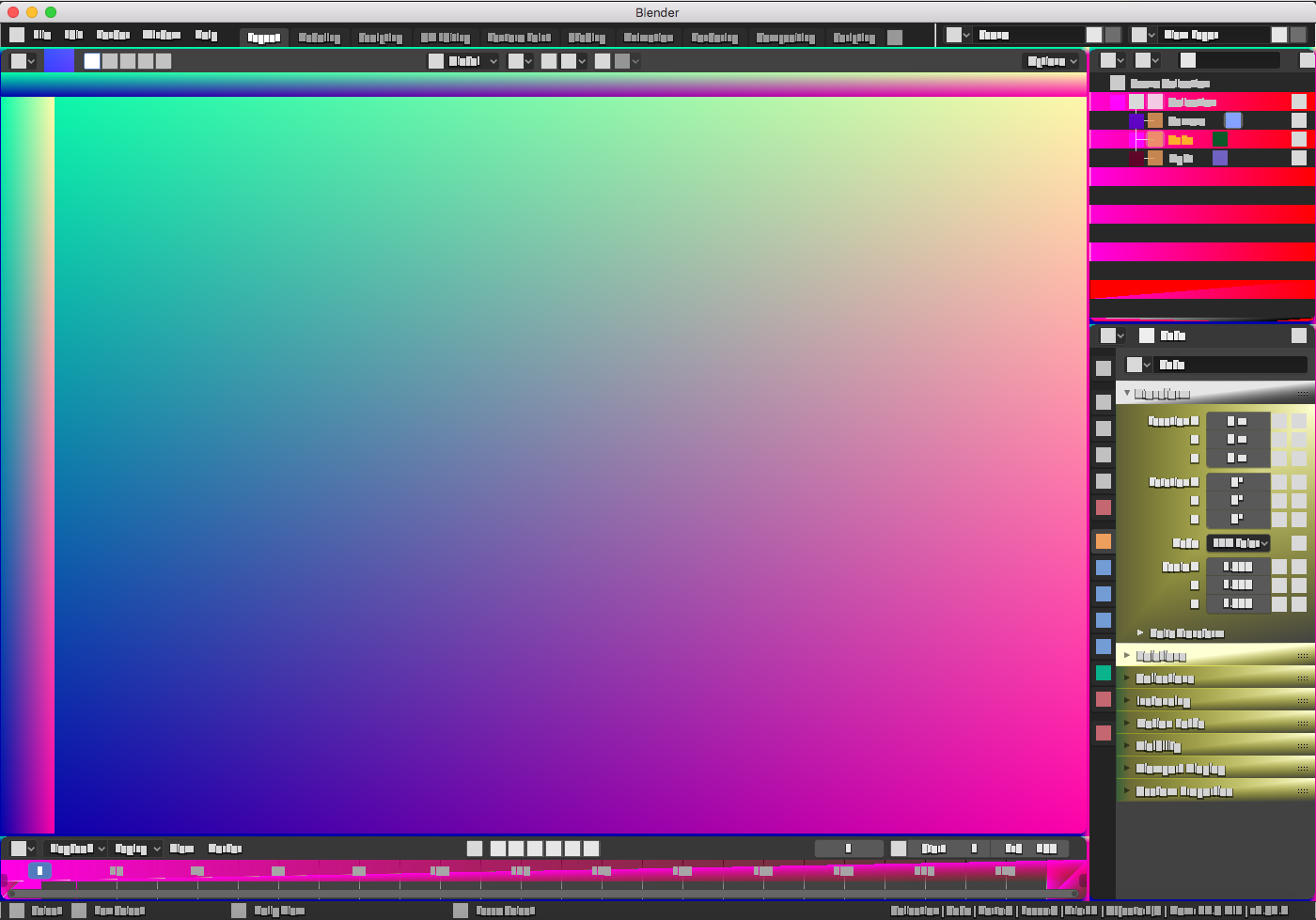The height and width of the screenshot is (920, 1316).
Task: Open the transform orientation dropdown in viewport
Action: [x=463, y=61]
